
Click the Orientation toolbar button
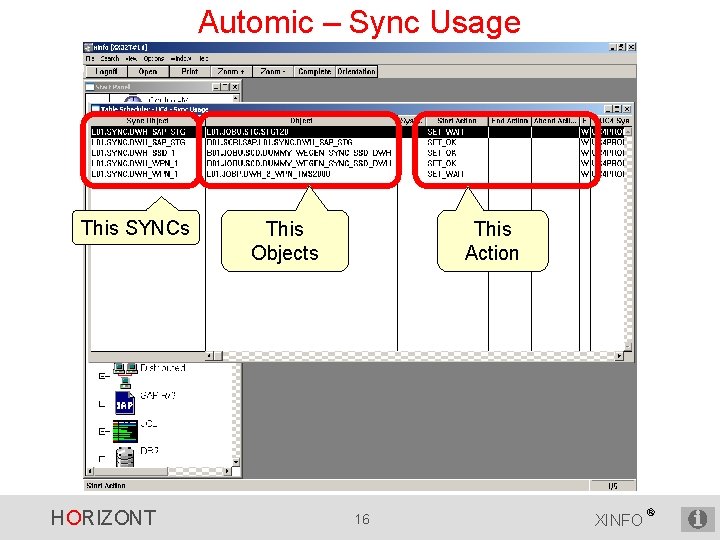tap(356, 72)
